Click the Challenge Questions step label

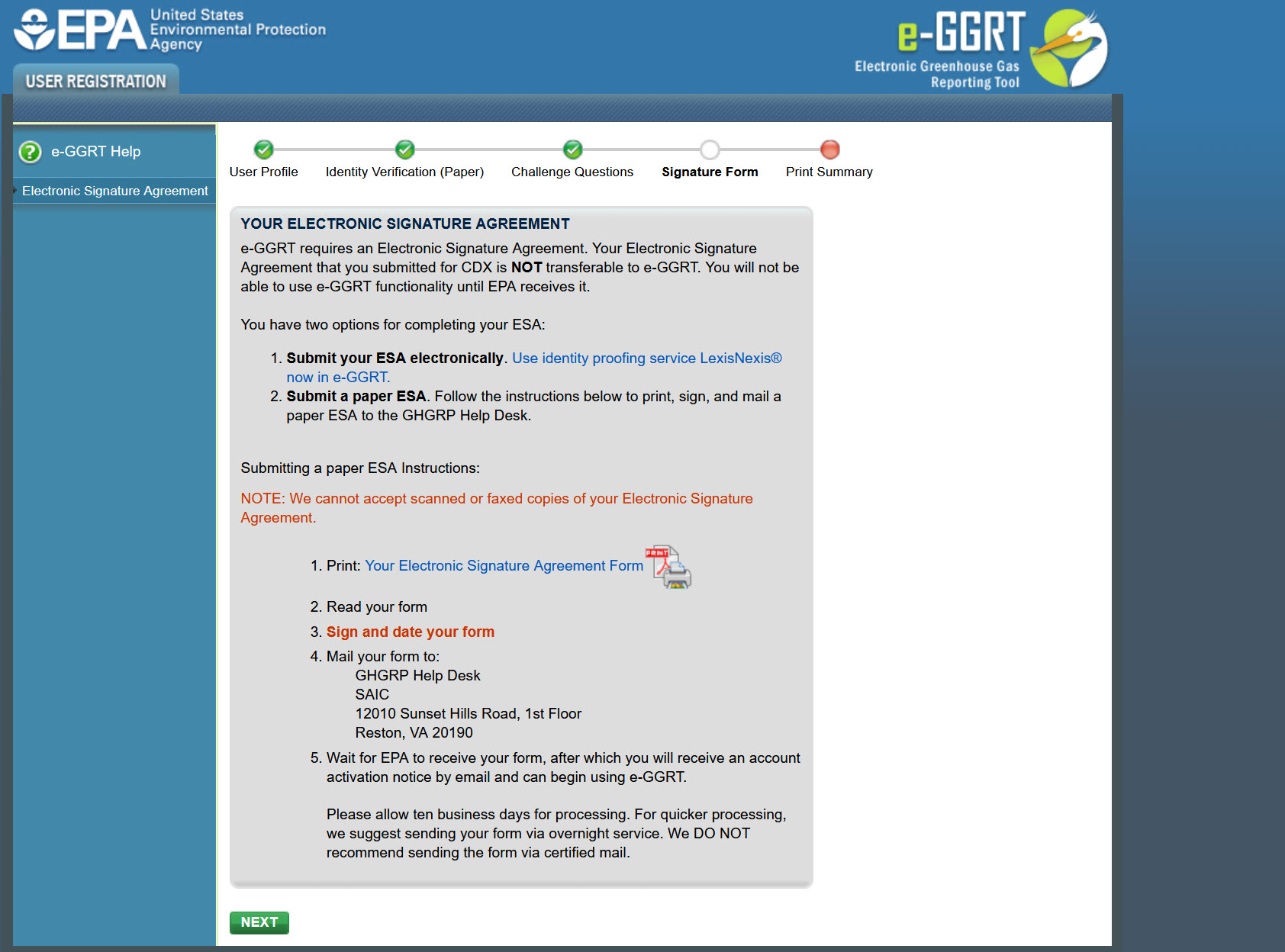pos(572,172)
